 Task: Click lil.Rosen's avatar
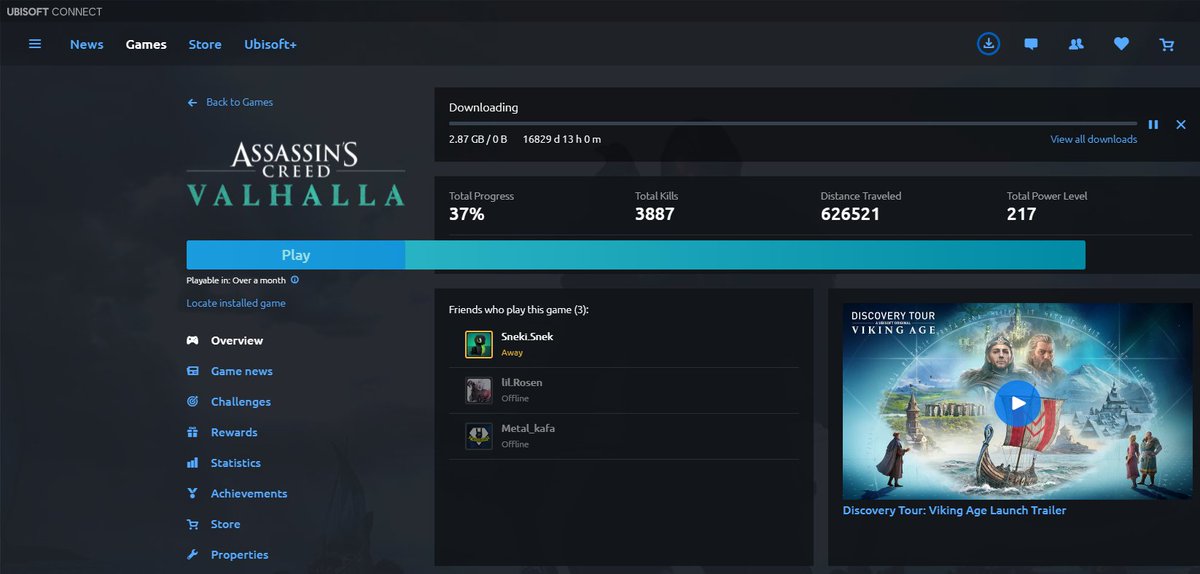point(479,390)
